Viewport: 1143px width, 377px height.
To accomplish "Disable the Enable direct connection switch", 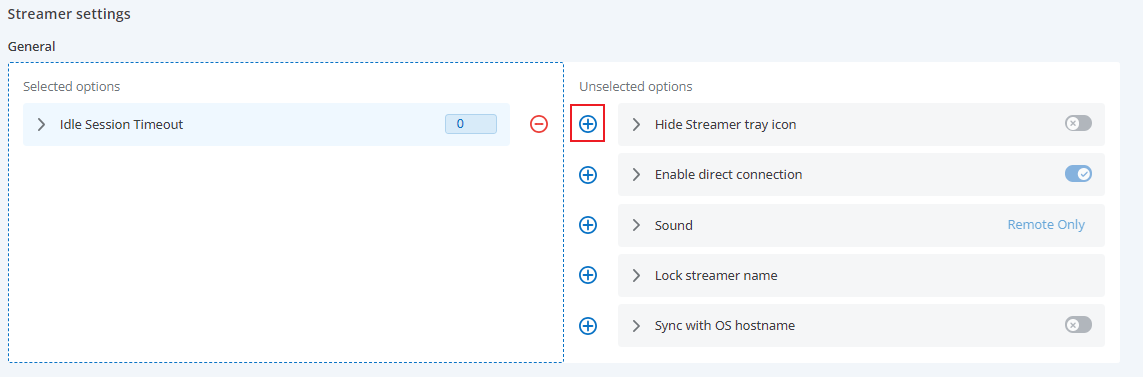I will tap(1078, 174).
